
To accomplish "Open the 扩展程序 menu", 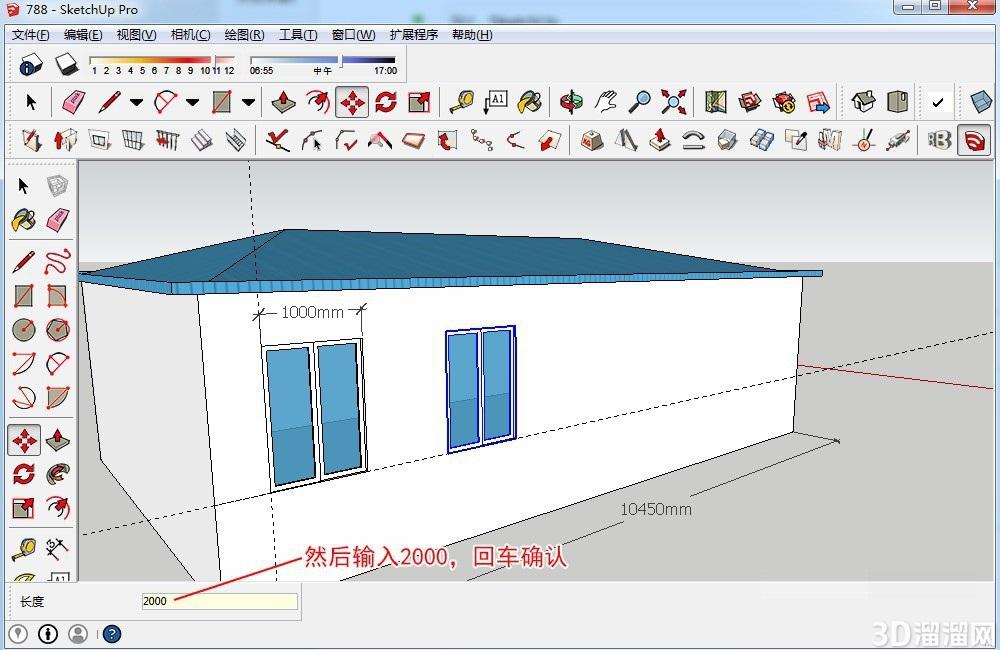I will 414,34.
